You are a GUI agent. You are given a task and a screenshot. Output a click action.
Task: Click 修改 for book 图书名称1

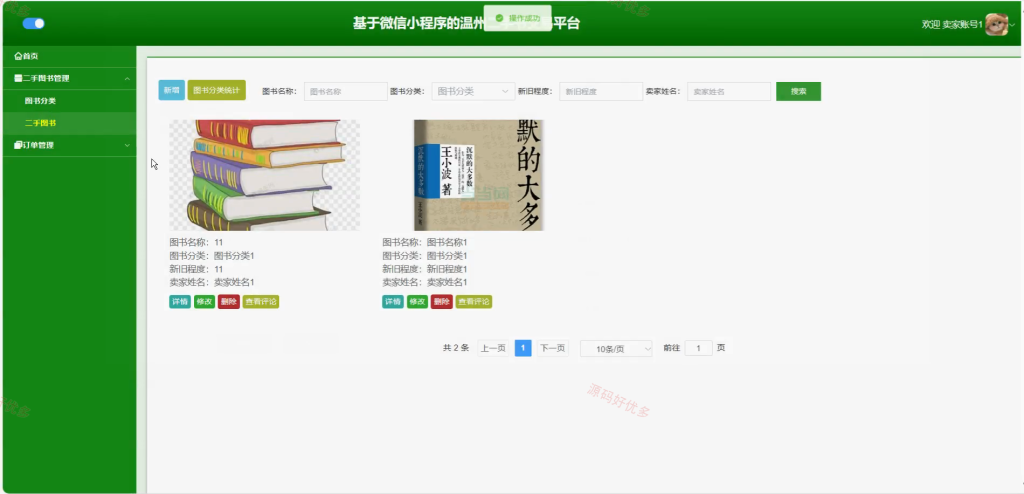click(x=417, y=302)
